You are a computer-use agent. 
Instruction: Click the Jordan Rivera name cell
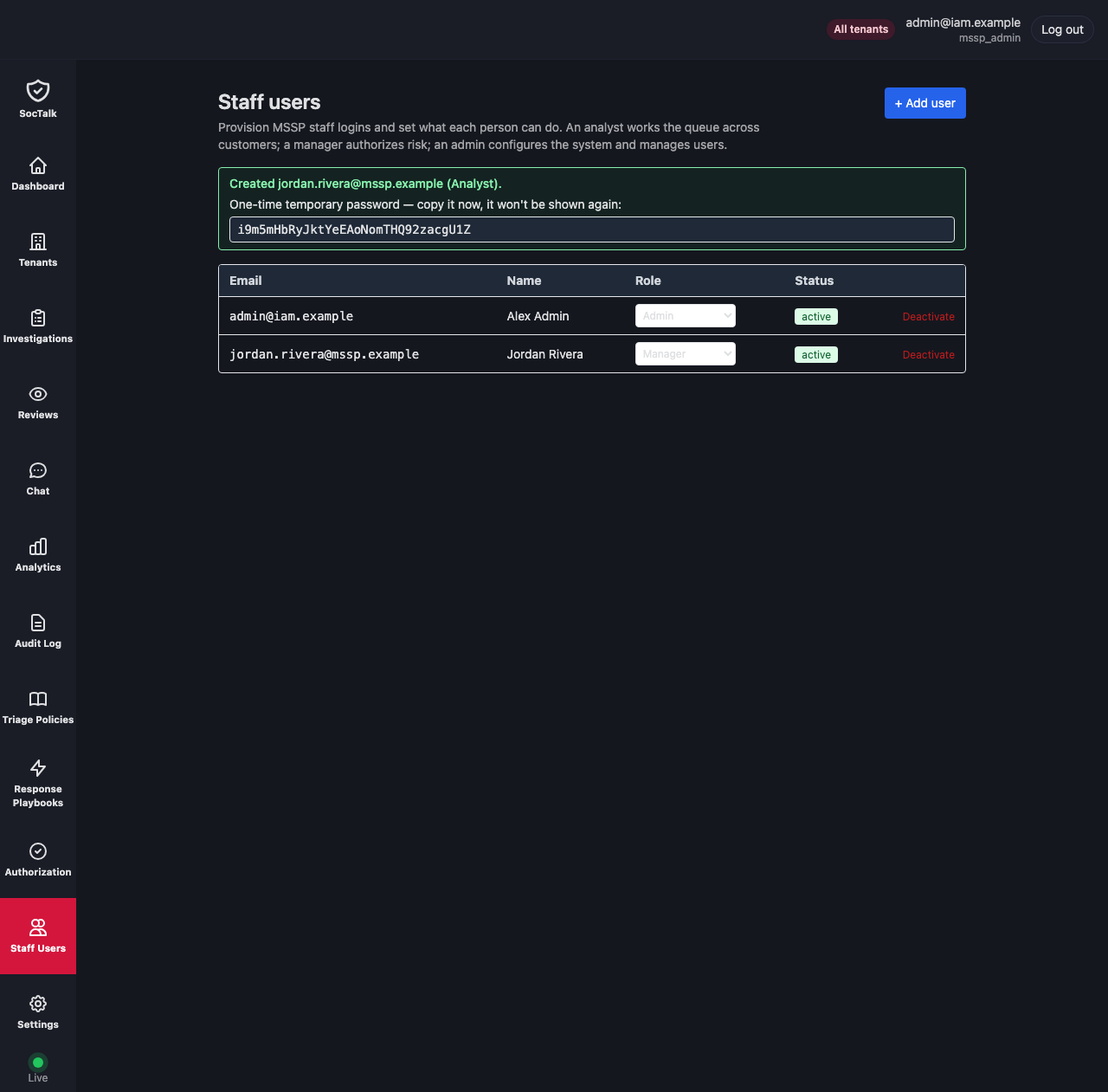pyautogui.click(x=544, y=354)
